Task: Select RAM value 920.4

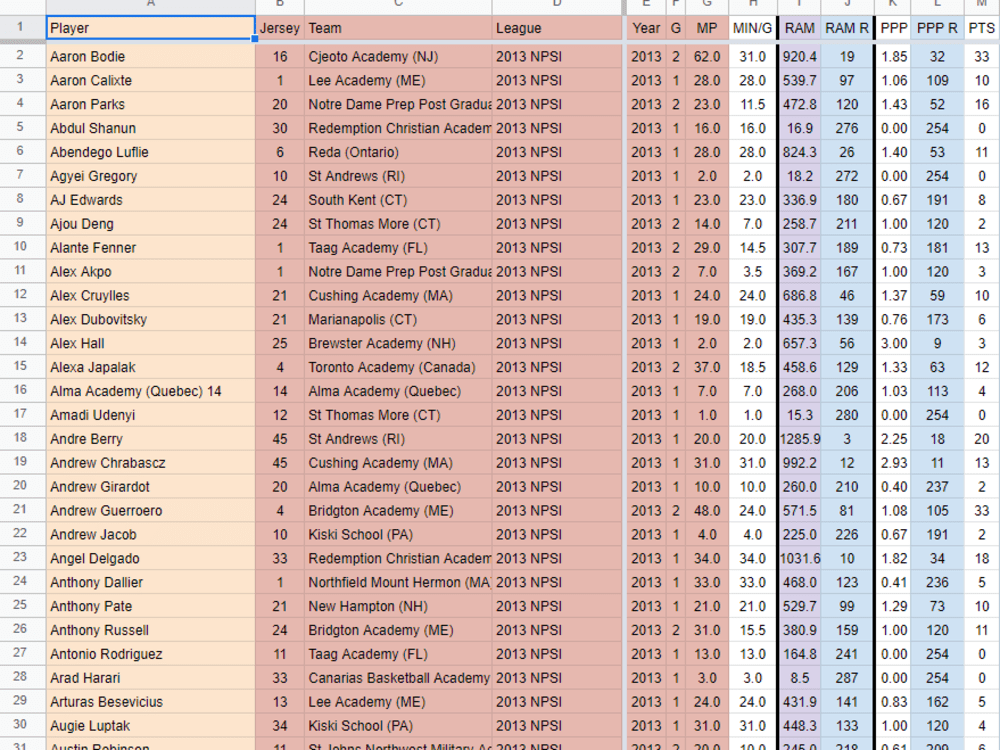Action: pos(800,56)
